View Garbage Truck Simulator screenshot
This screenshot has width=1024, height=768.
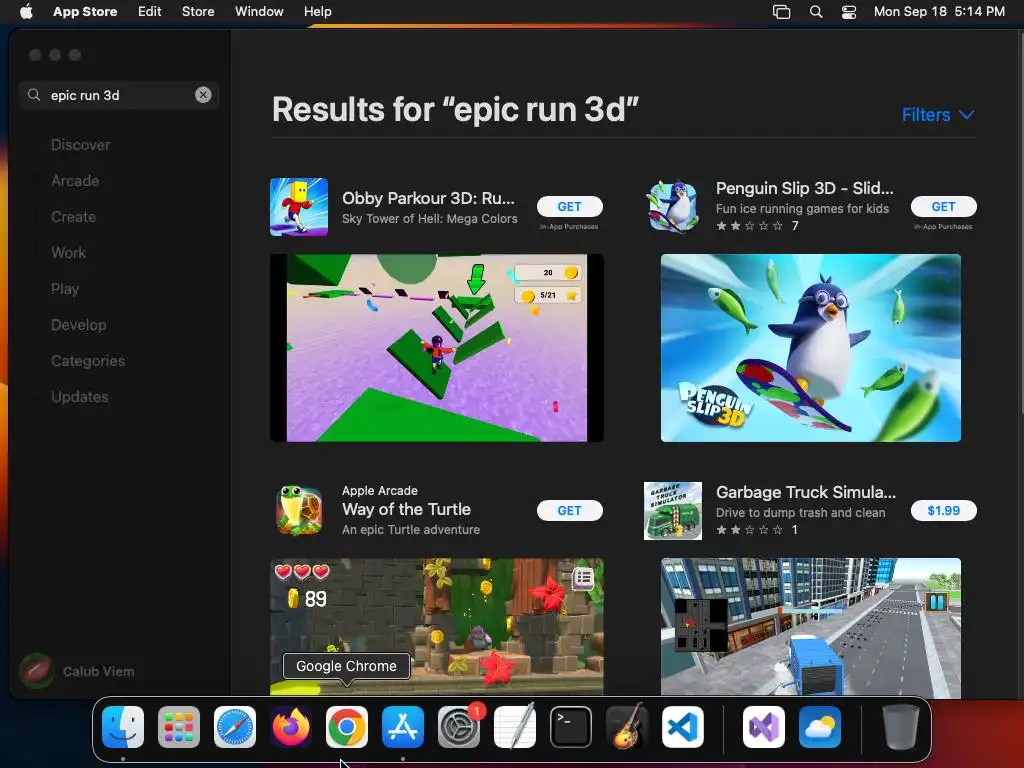click(x=810, y=628)
